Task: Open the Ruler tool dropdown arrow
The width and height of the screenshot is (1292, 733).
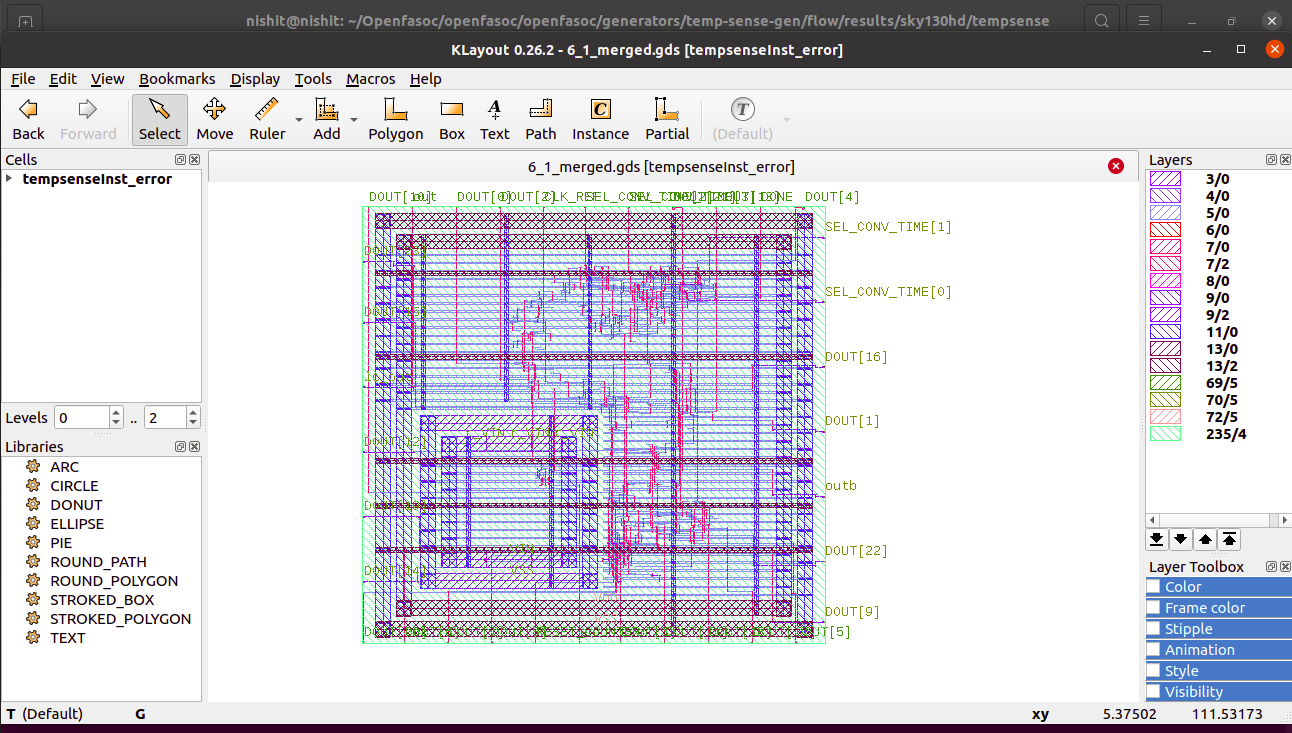Action: pos(298,119)
